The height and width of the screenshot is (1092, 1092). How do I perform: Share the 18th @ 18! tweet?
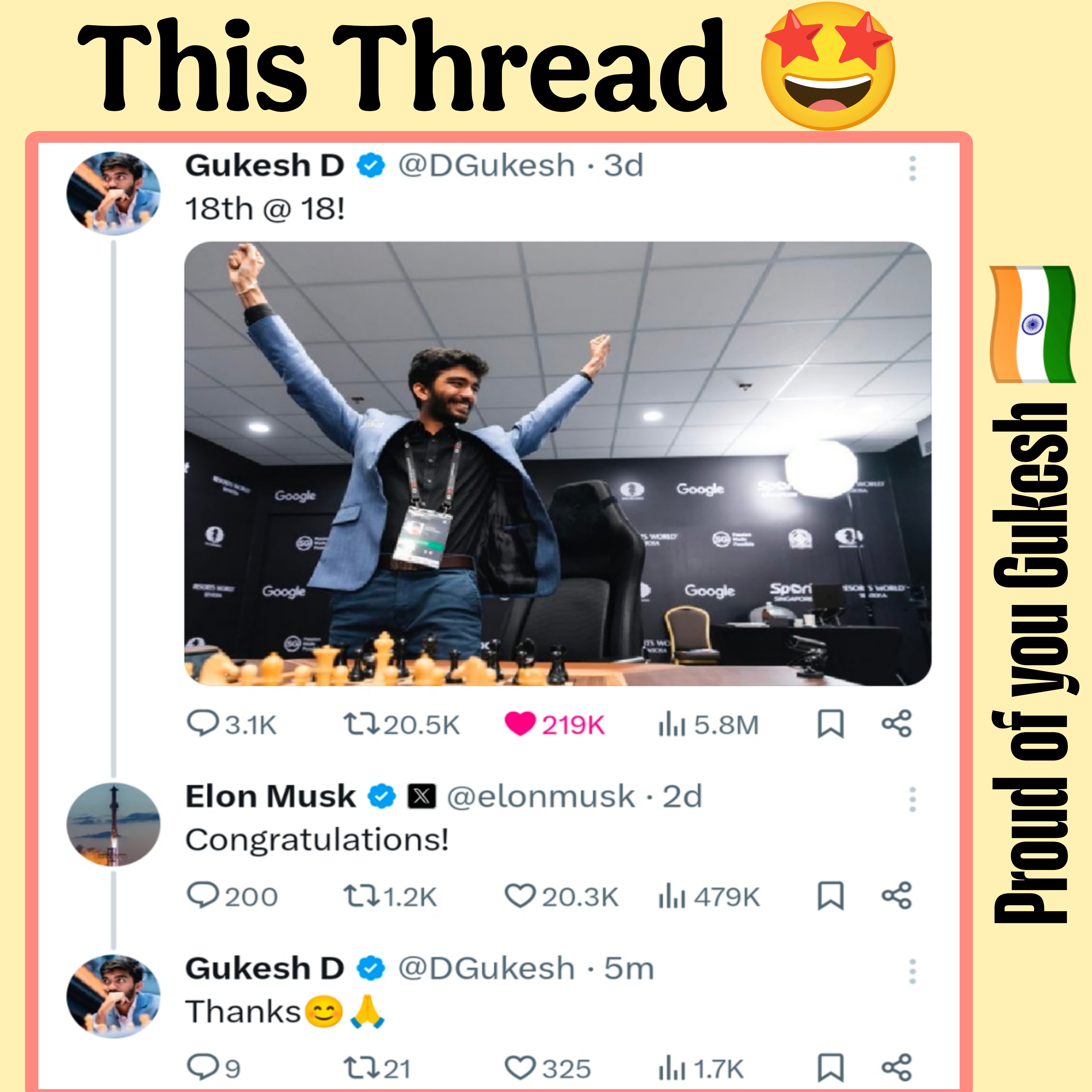point(897,723)
